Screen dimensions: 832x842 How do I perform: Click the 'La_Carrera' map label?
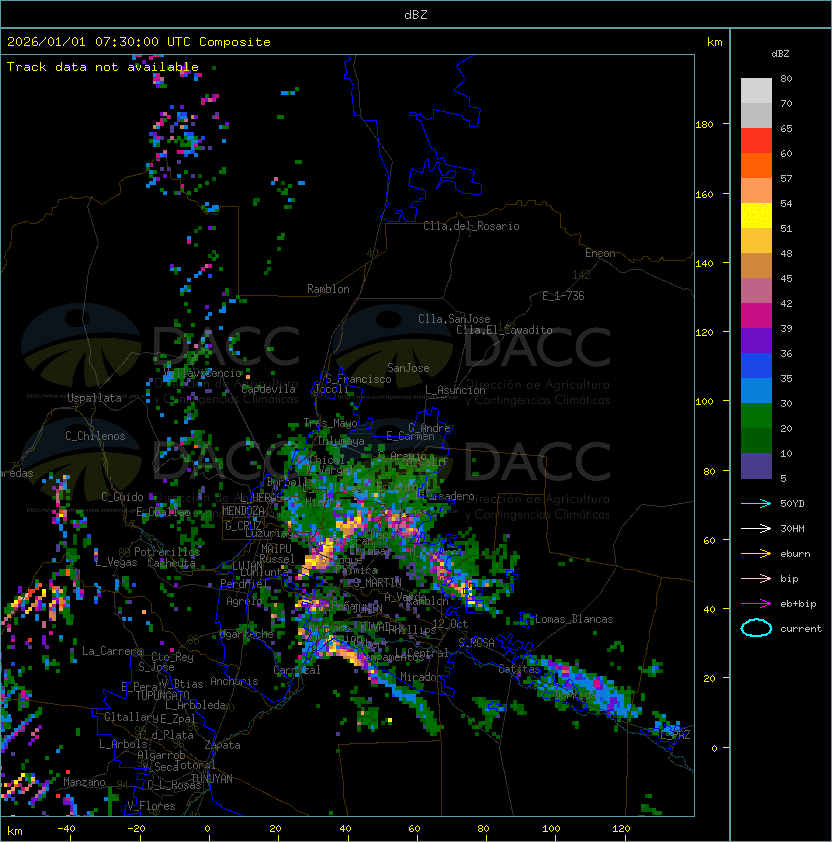112,651
